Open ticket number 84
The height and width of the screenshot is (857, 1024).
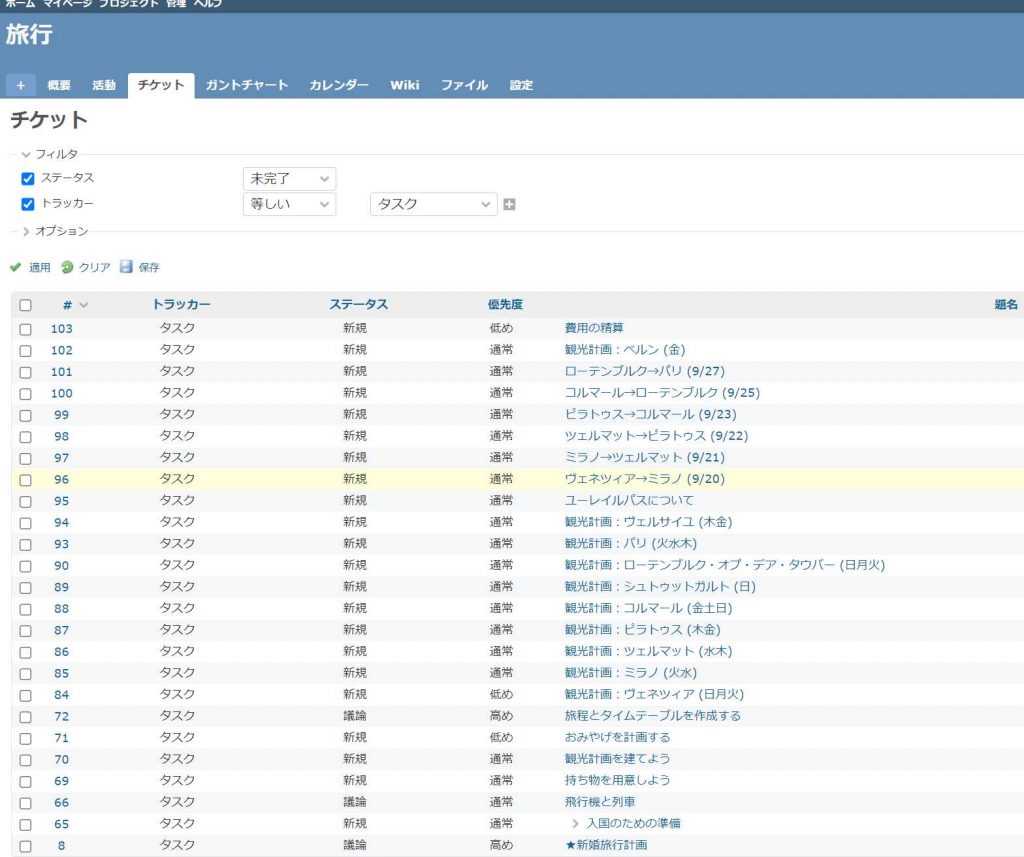pyautogui.click(x=61, y=695)
